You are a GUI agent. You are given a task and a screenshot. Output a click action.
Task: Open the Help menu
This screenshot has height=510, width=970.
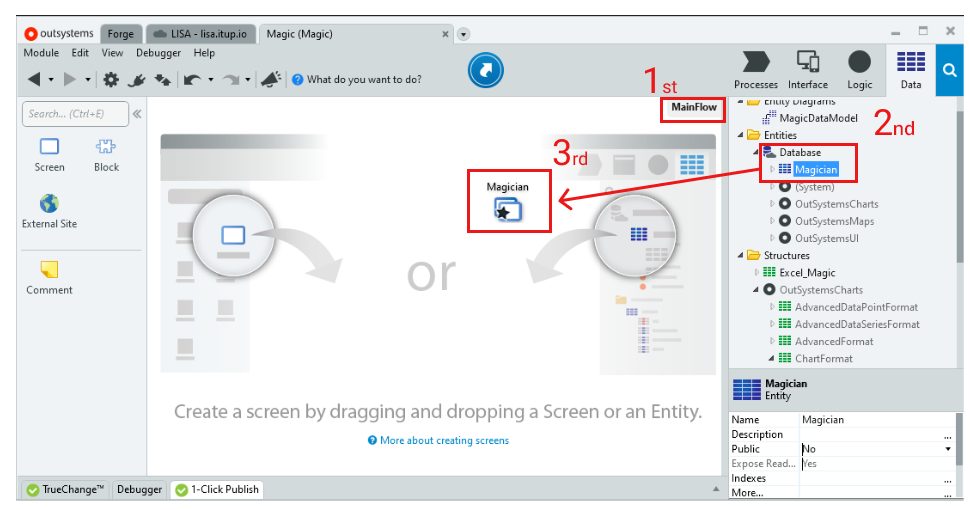point(204,53)
